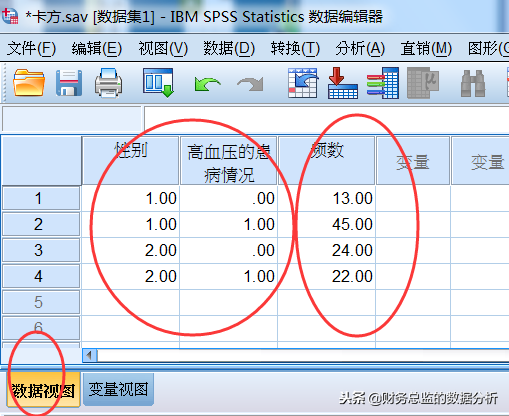Image resolution: width=509 pixels, height=416 pixels.
Task: Open the recall recent dialogs icon
Action: (158, 83)
